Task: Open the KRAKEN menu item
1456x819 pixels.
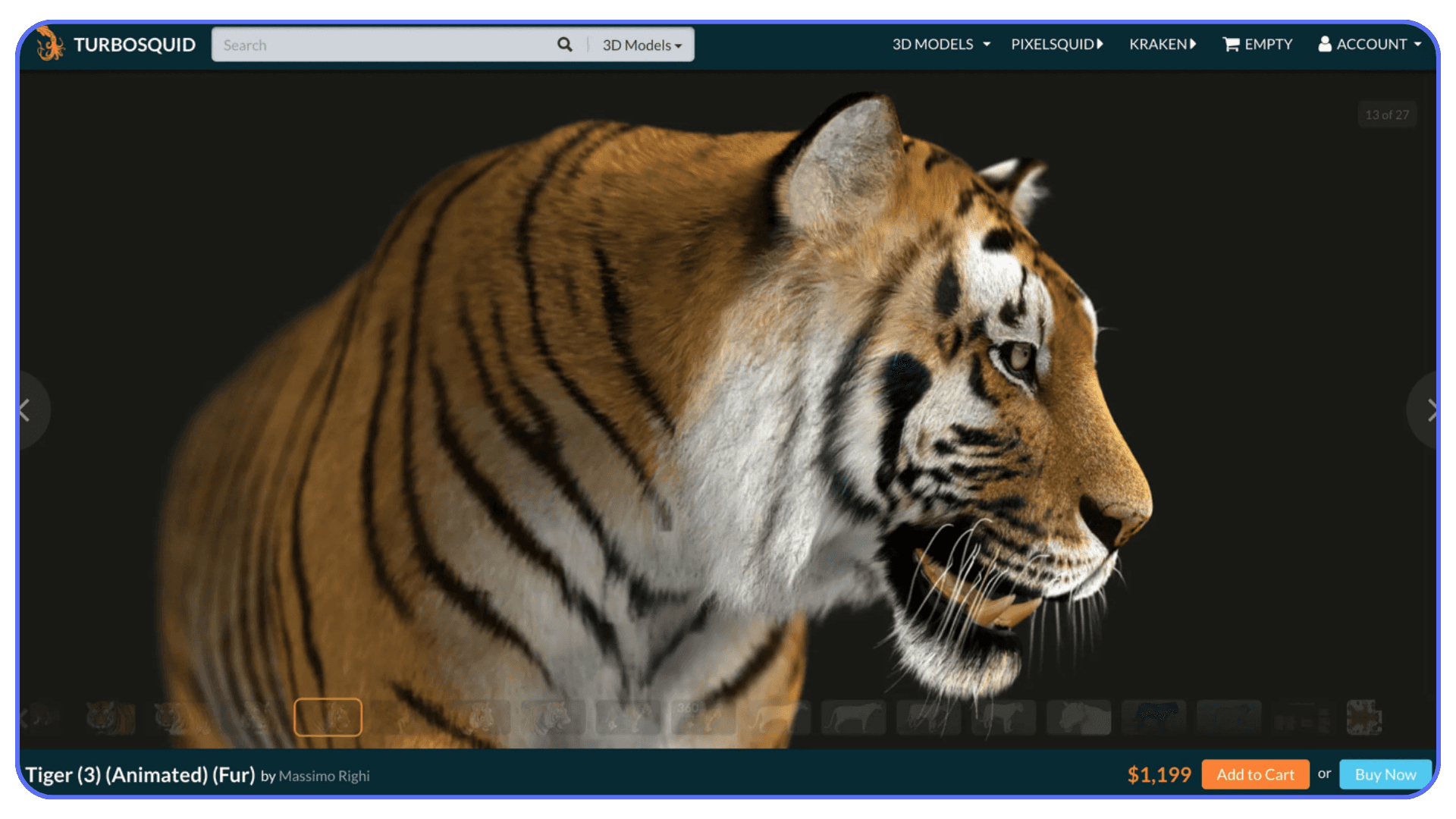Action: [x=1163, y=45]
